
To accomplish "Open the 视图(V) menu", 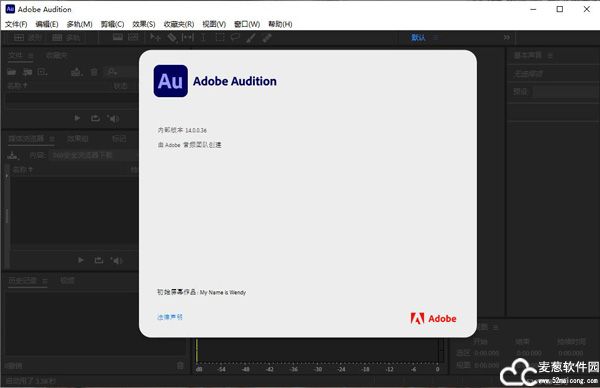I will coord(214,24).
